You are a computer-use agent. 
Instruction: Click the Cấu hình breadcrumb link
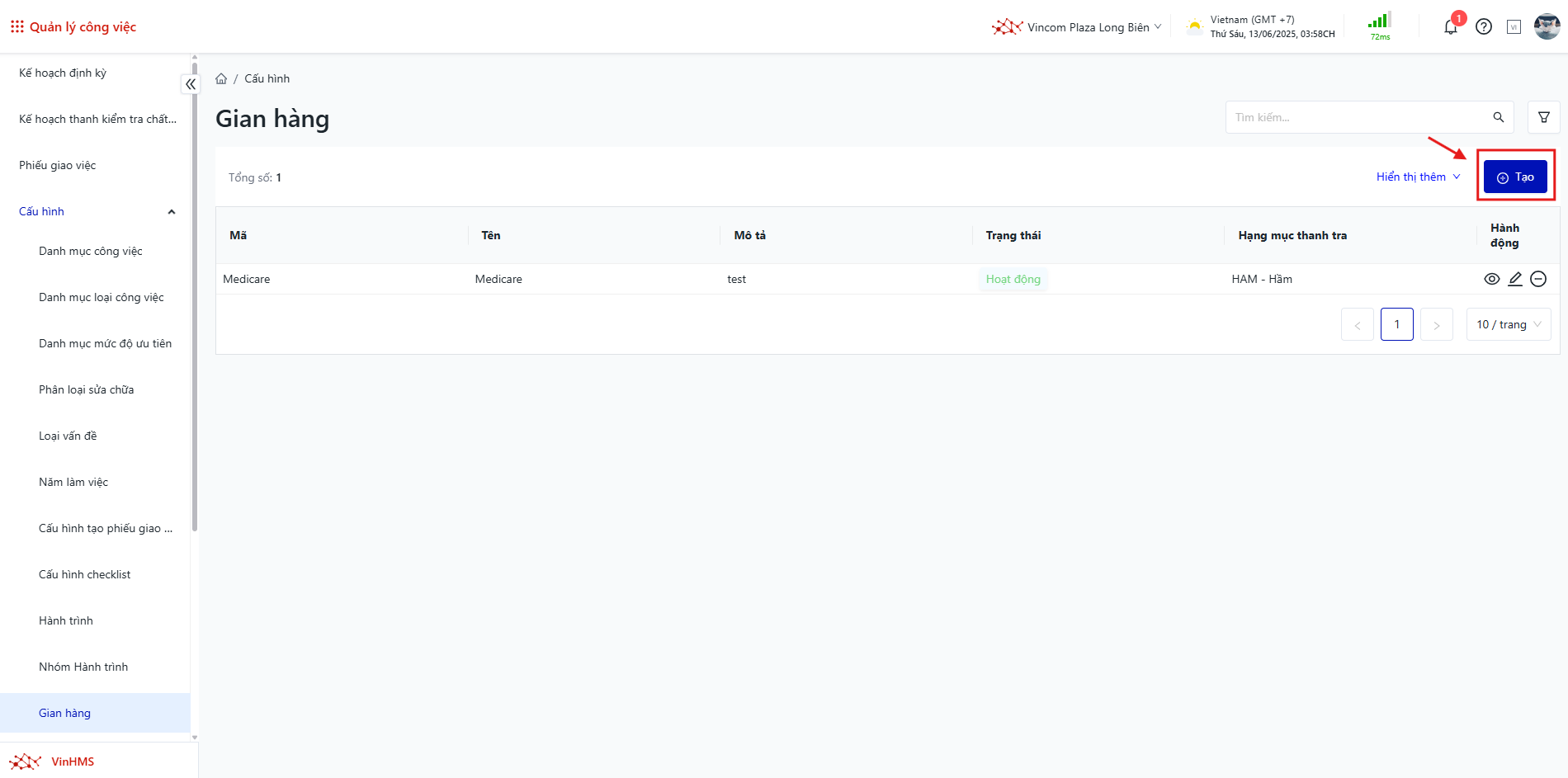267,79
